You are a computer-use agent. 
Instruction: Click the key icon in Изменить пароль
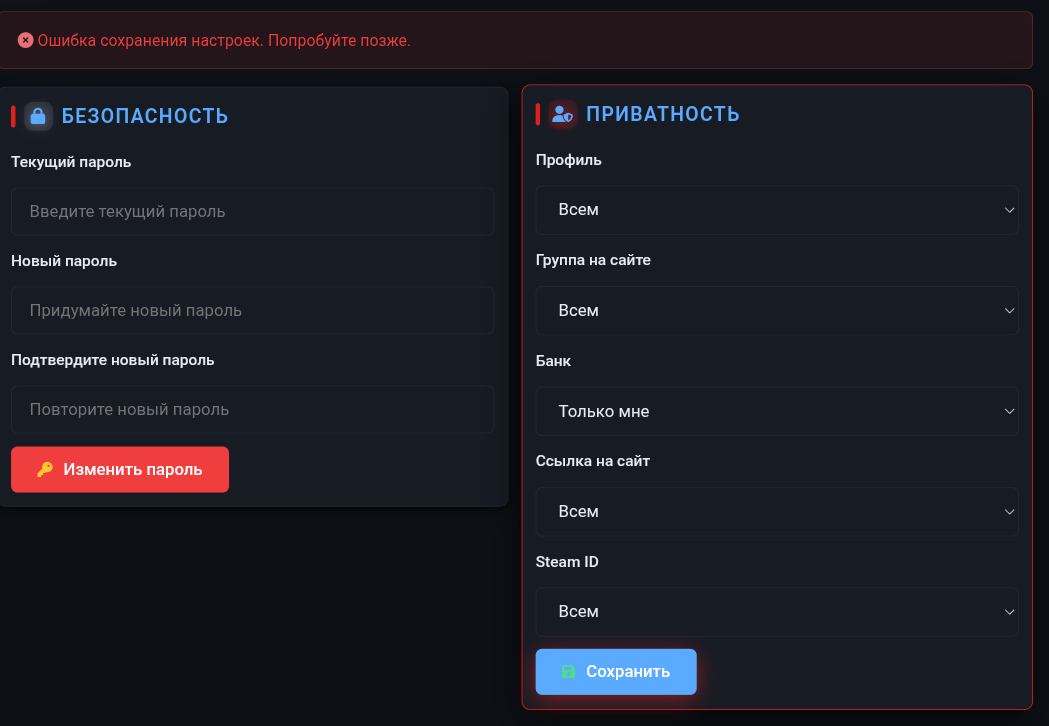[45, 469]
